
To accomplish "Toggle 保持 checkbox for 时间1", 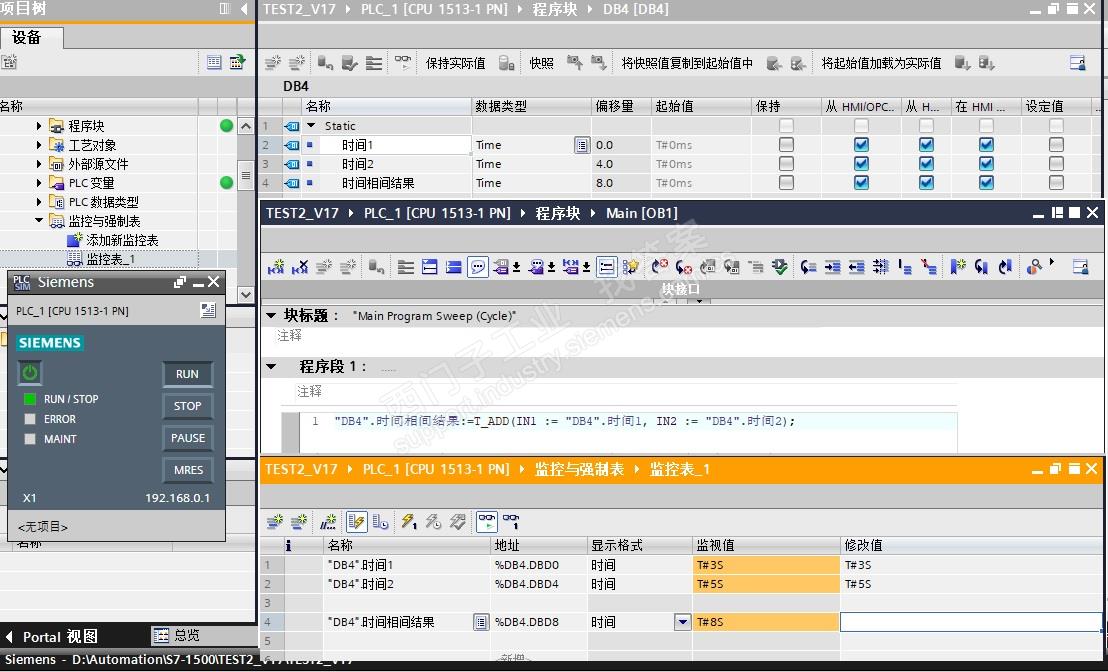I will point(786,144).
